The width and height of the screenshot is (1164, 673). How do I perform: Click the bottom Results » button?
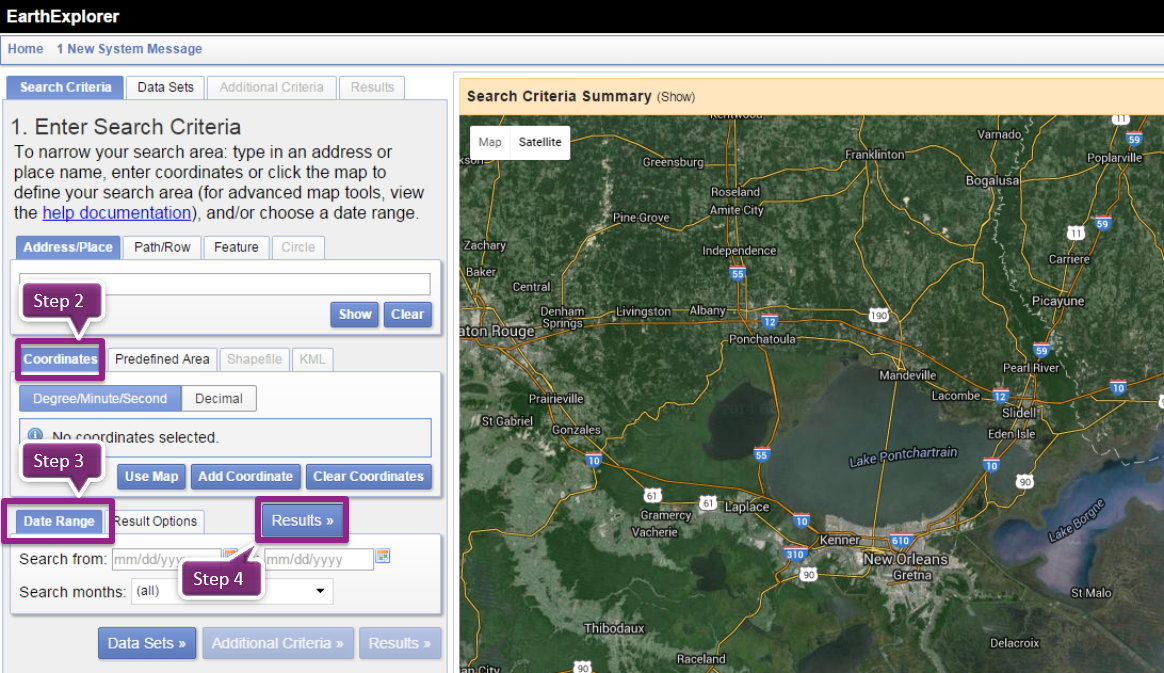point(399,643)
